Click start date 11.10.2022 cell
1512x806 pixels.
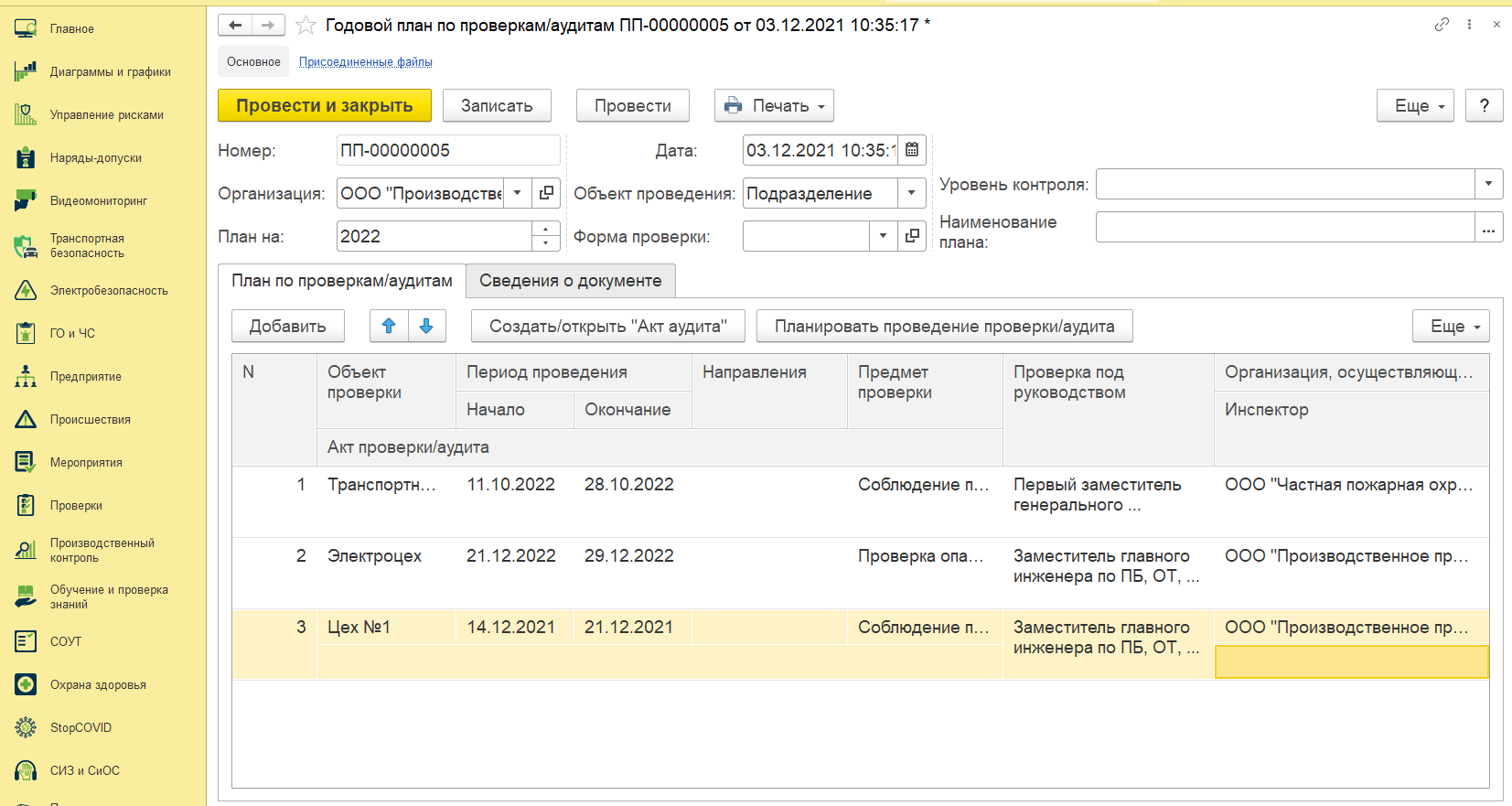[x=515, y=485]
